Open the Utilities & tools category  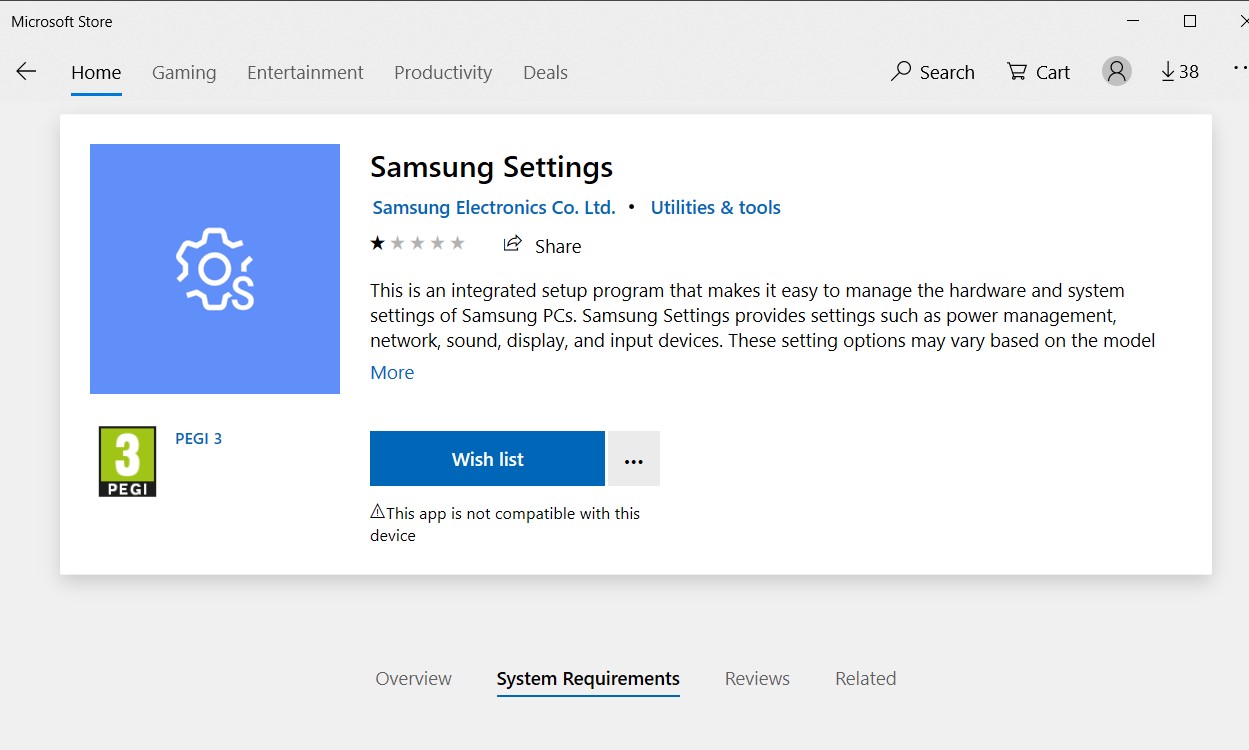click(x=716, y=208)
